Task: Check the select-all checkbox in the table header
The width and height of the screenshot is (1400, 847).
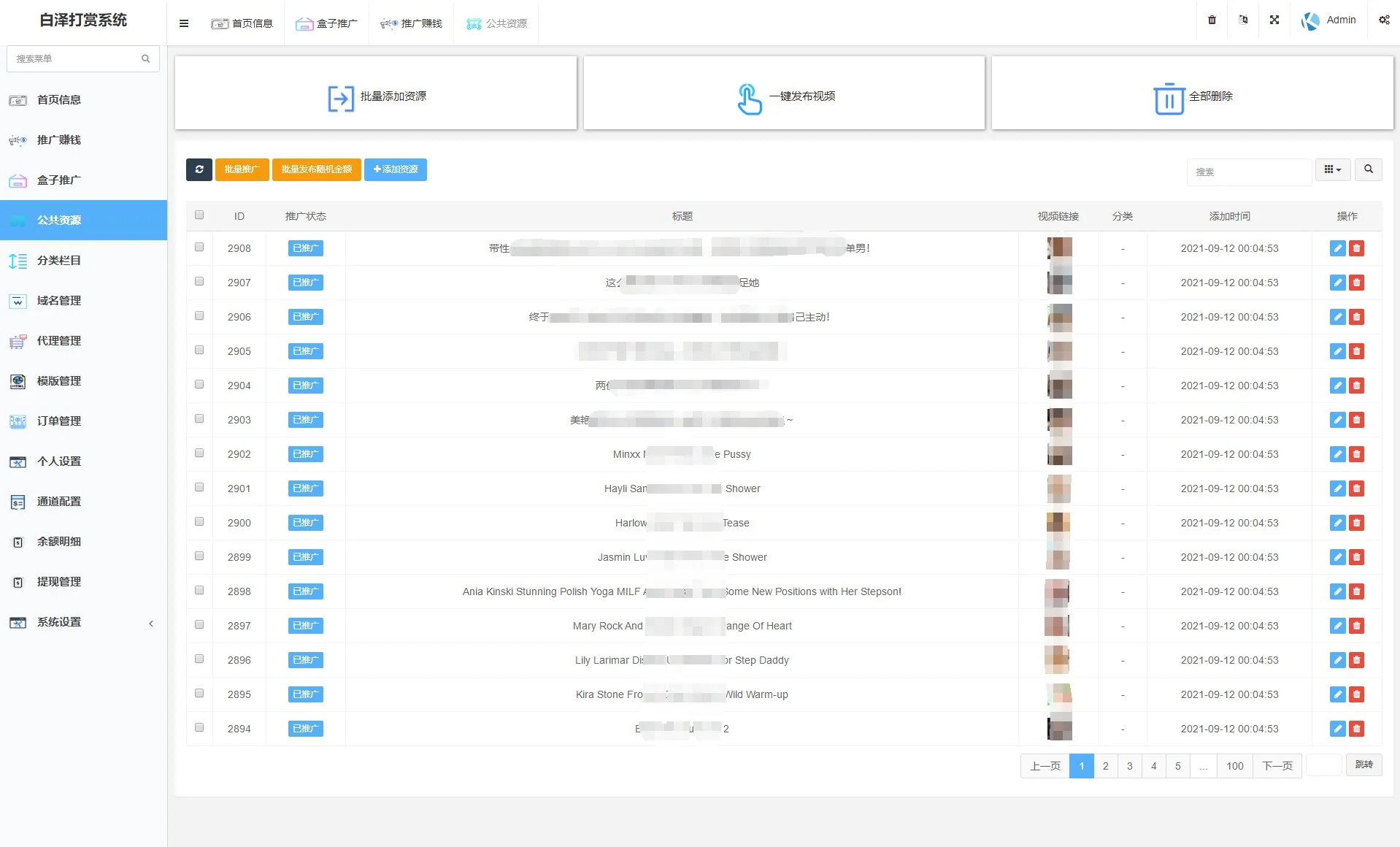Action: pyautogui.click(x=199, y=215)
